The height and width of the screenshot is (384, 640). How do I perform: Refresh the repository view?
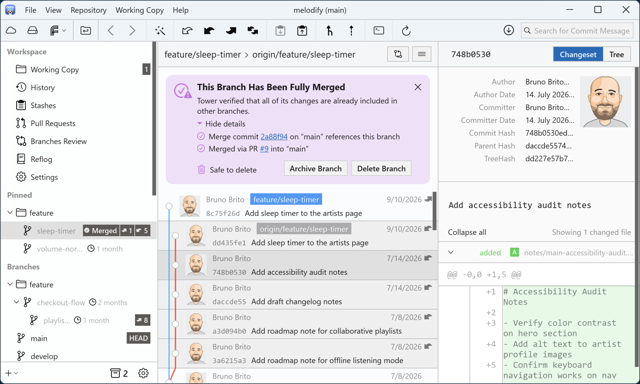pyautogui.click(x=406, y=31)
